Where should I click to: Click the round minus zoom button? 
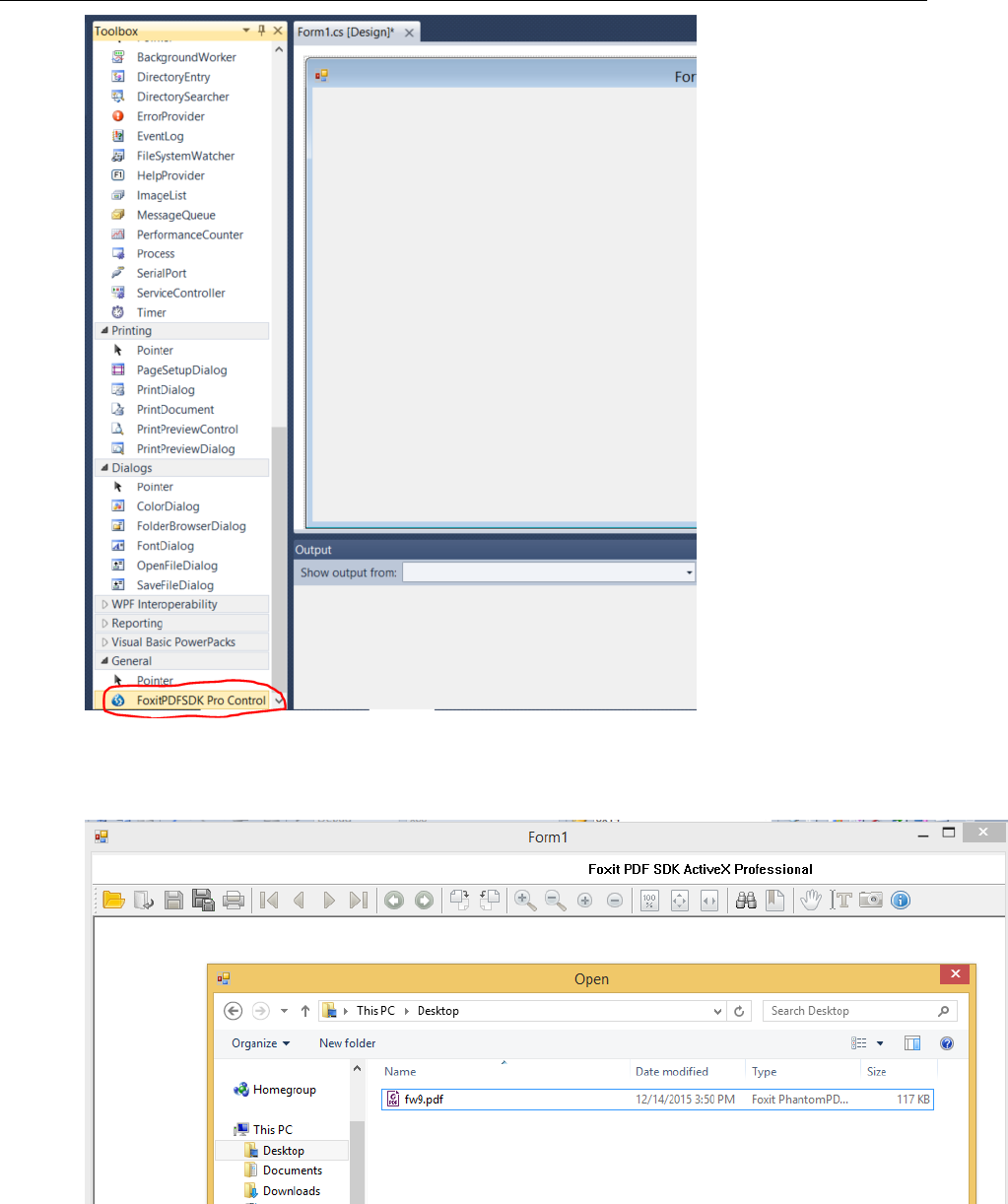coord(615,901)
